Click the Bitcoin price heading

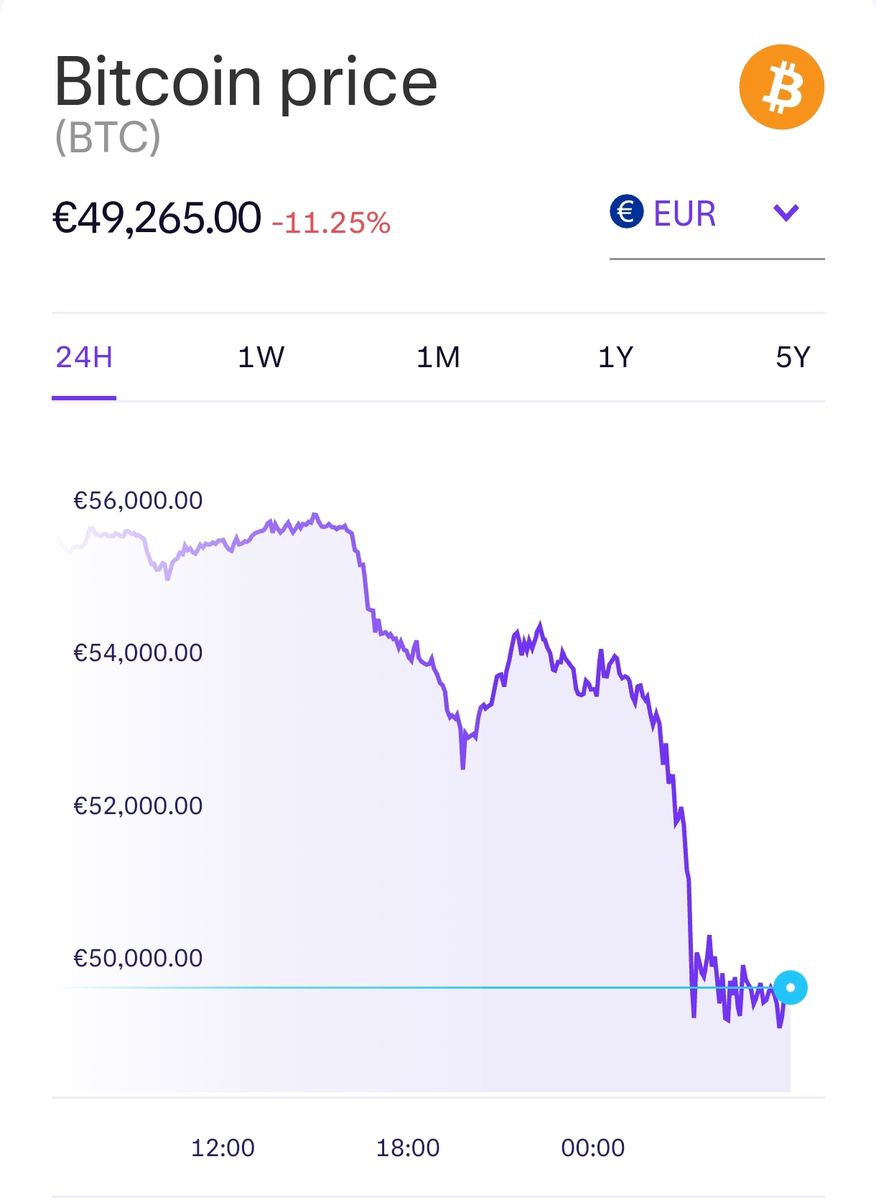tap(245, 84)
